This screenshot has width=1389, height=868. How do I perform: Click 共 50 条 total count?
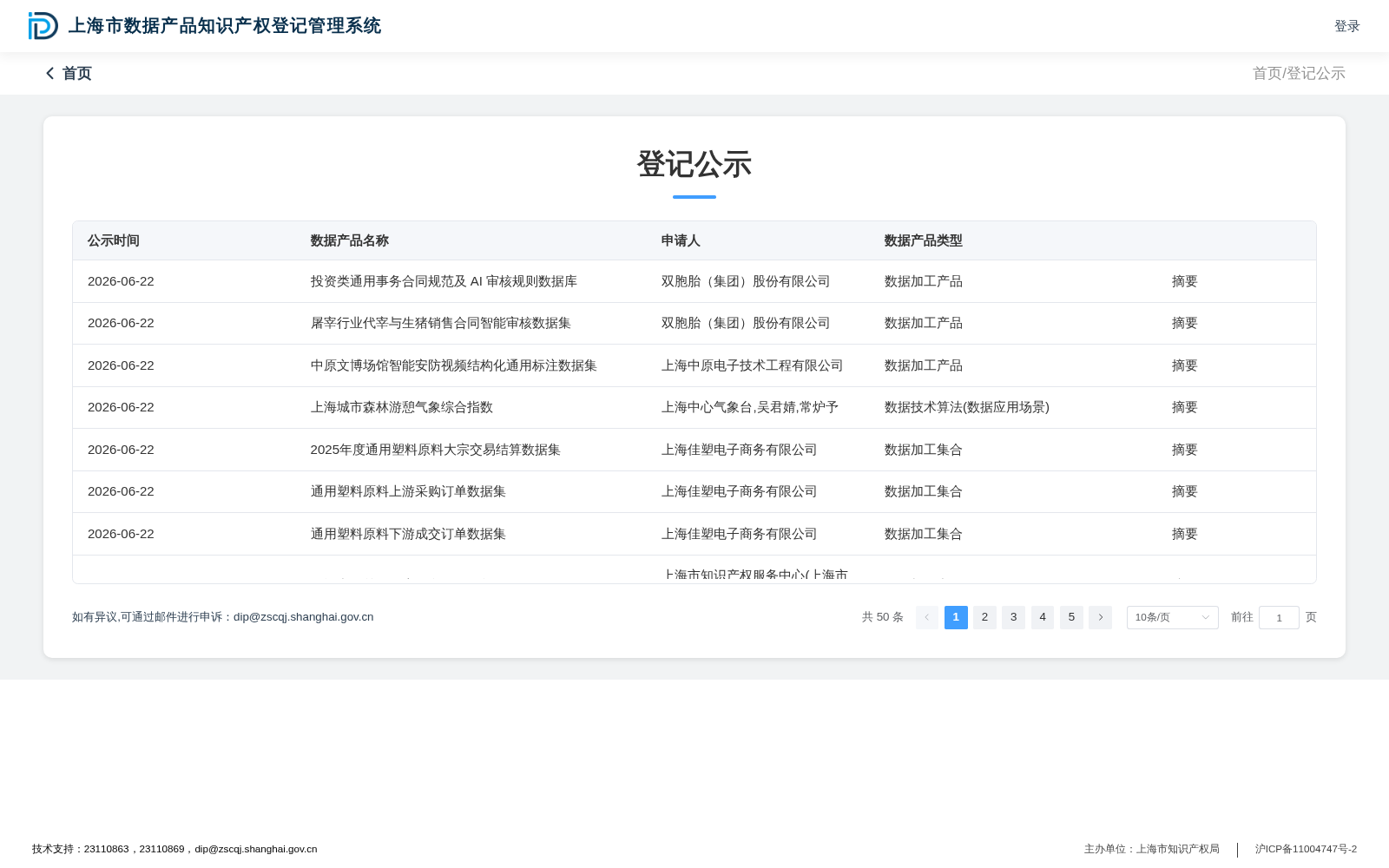pos(882,617)
